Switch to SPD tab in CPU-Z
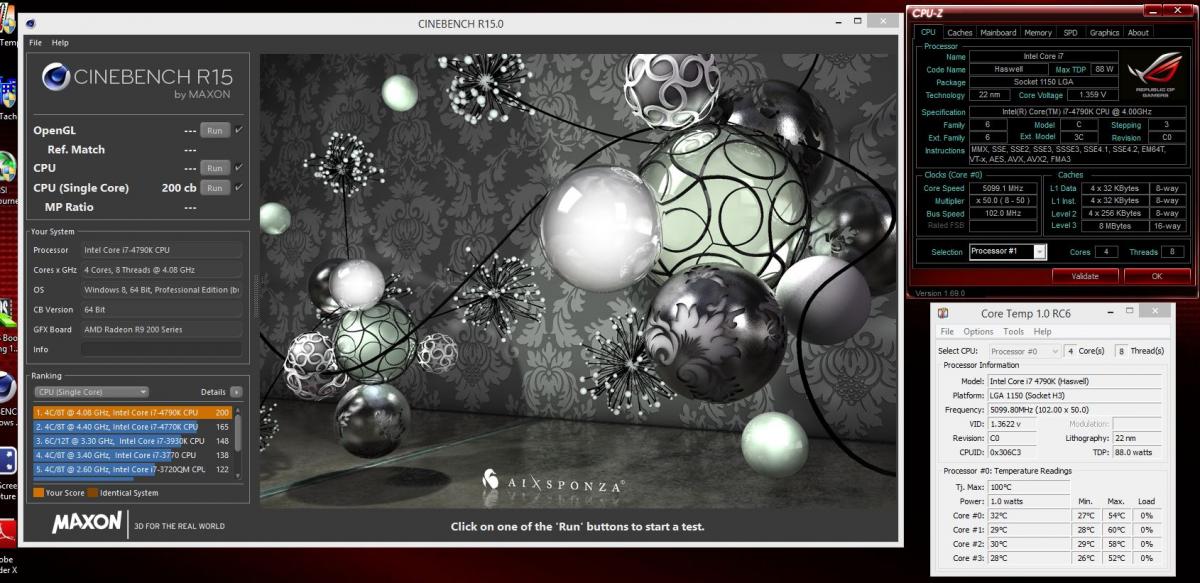The height and width of the screenshot is (583, 1200). pyautogui.click(x=1070, y=33)
